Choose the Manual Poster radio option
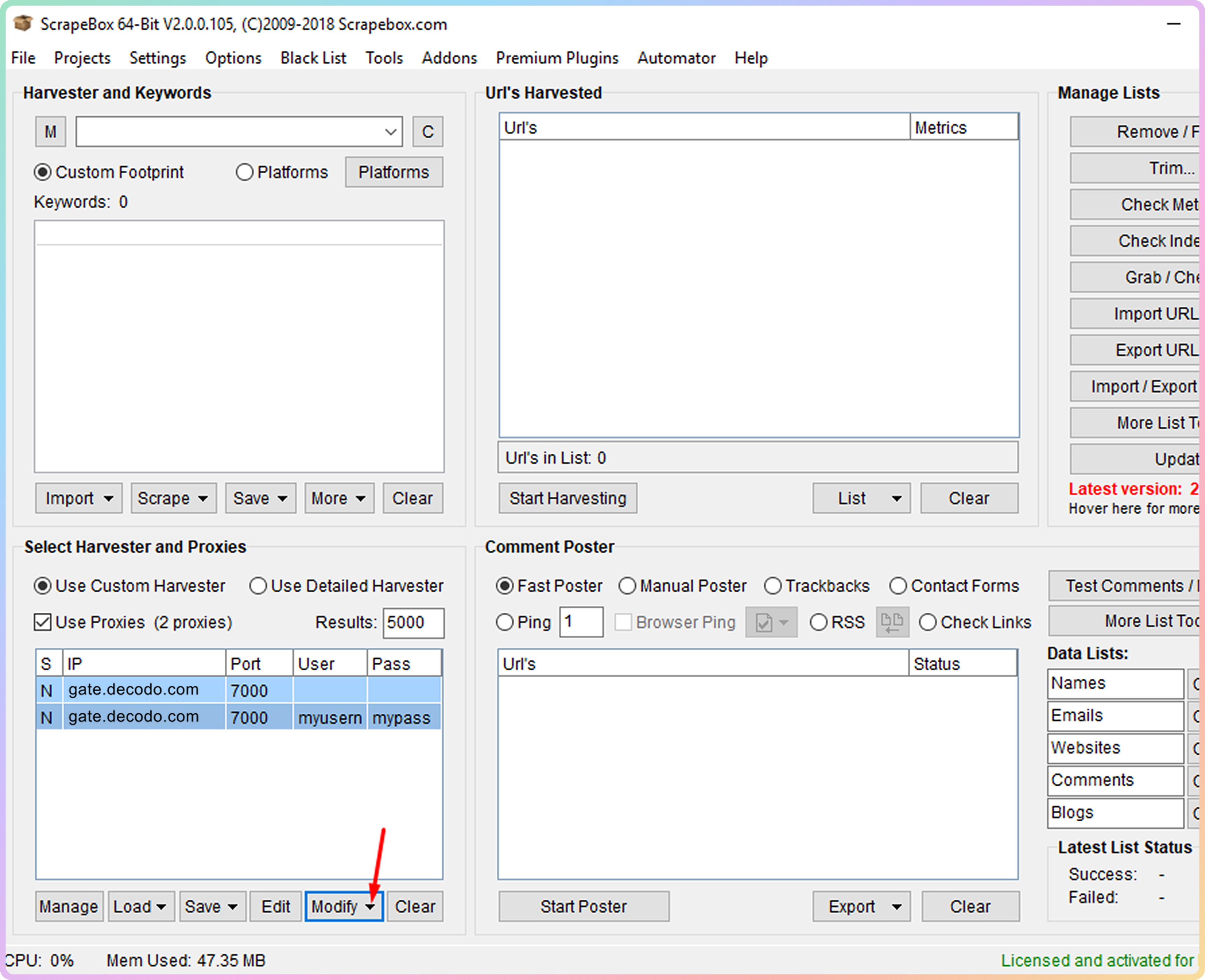Screen dimensions: 1205x980 627,586
